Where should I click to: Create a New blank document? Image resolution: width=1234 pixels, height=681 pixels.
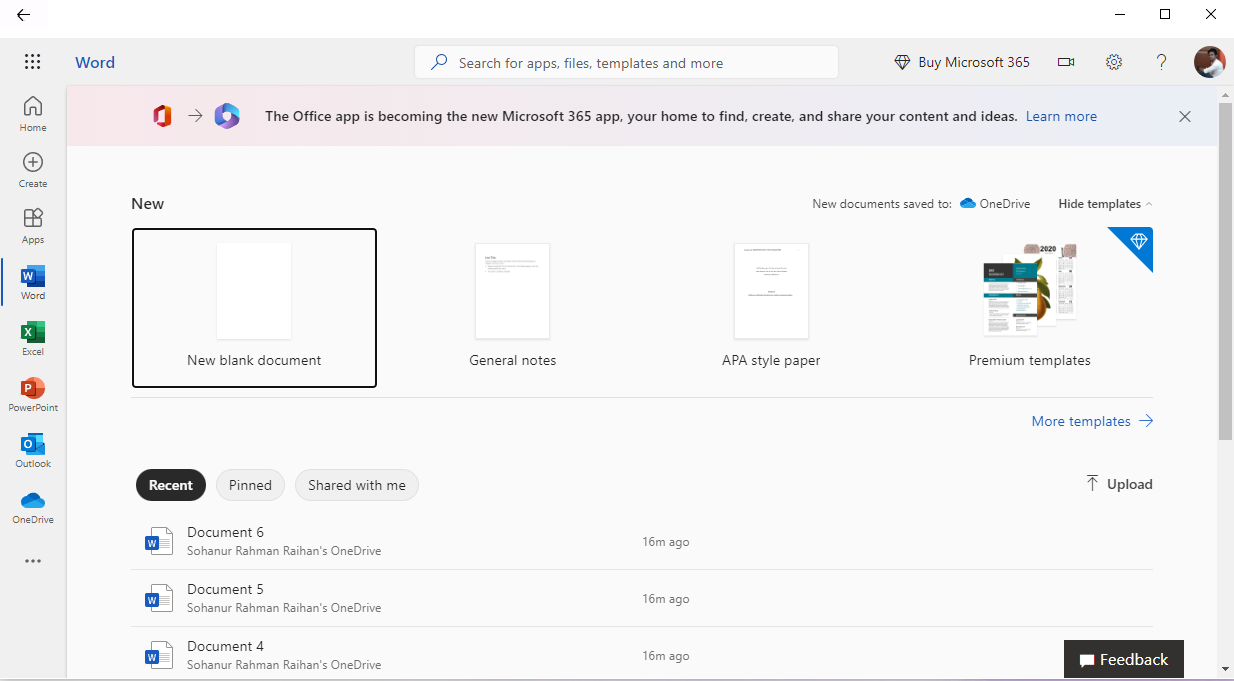pyautogui.click(x=254, y=307)
